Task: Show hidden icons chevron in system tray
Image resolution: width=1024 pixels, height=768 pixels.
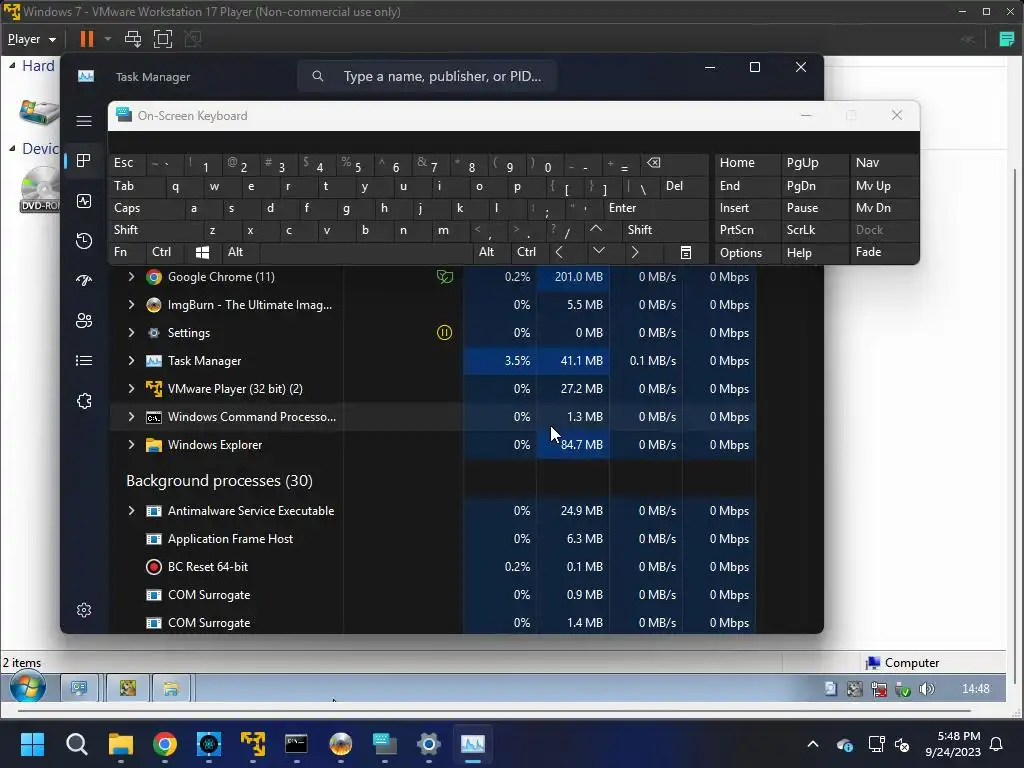Action: pyautogui.click(x=812, y=744)
